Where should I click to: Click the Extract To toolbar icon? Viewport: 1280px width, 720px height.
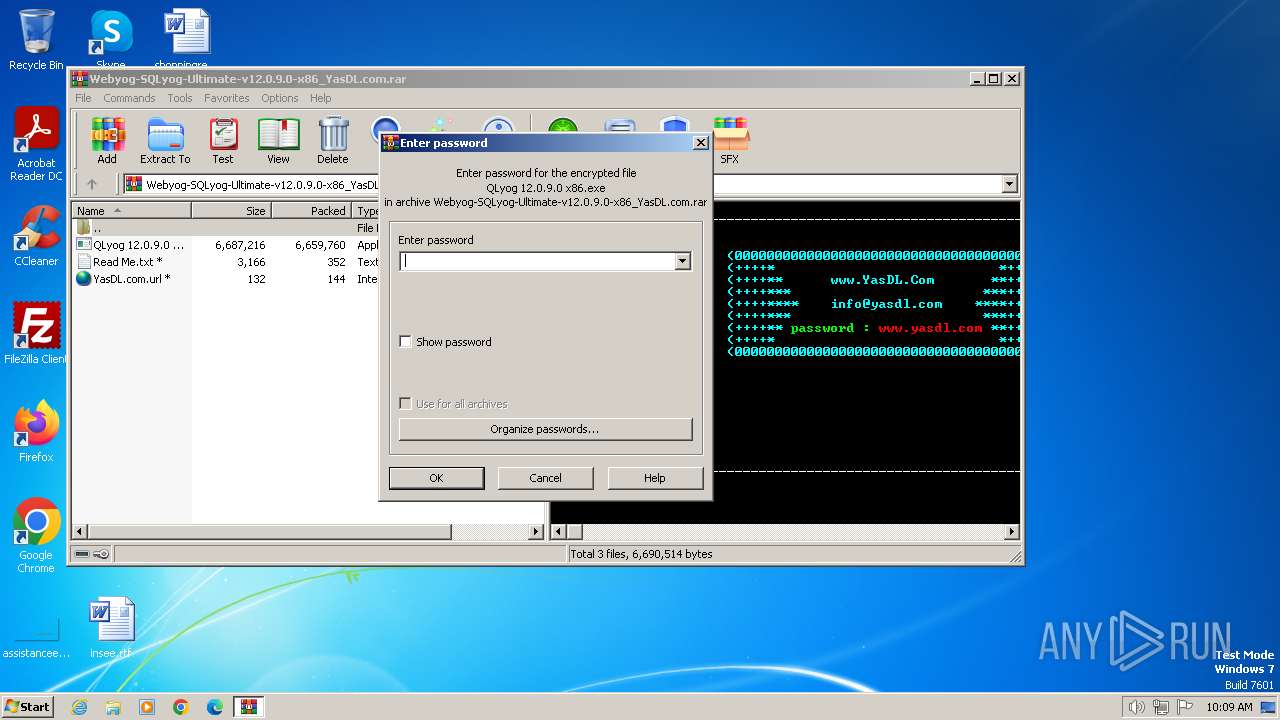(165, 140)
